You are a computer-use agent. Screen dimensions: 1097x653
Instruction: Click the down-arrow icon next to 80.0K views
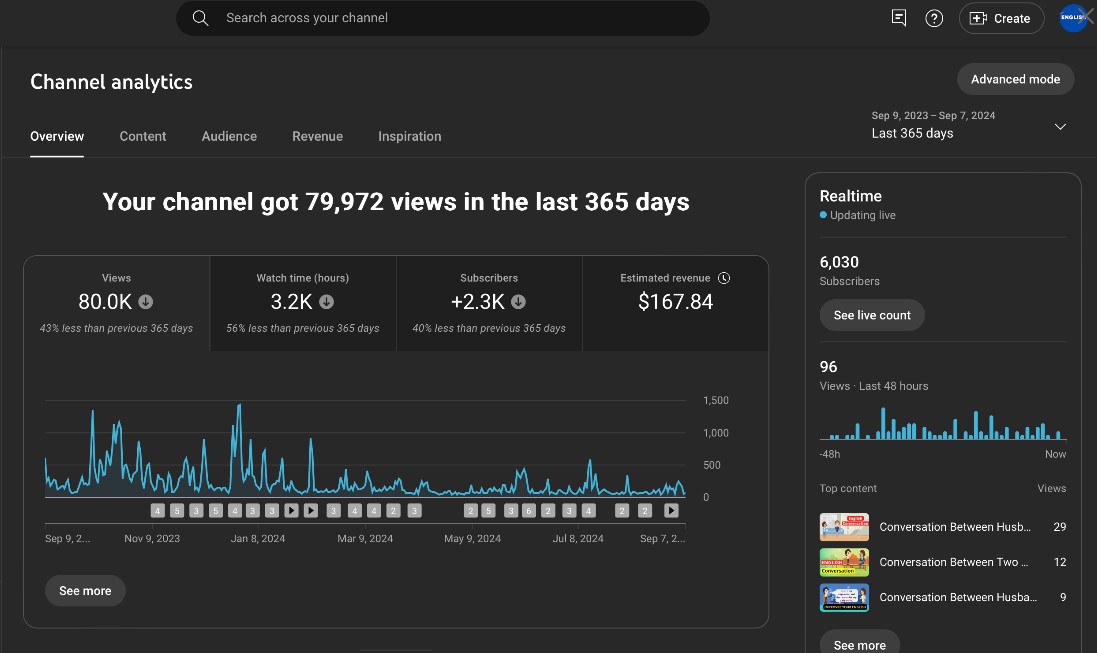point(145,302)
